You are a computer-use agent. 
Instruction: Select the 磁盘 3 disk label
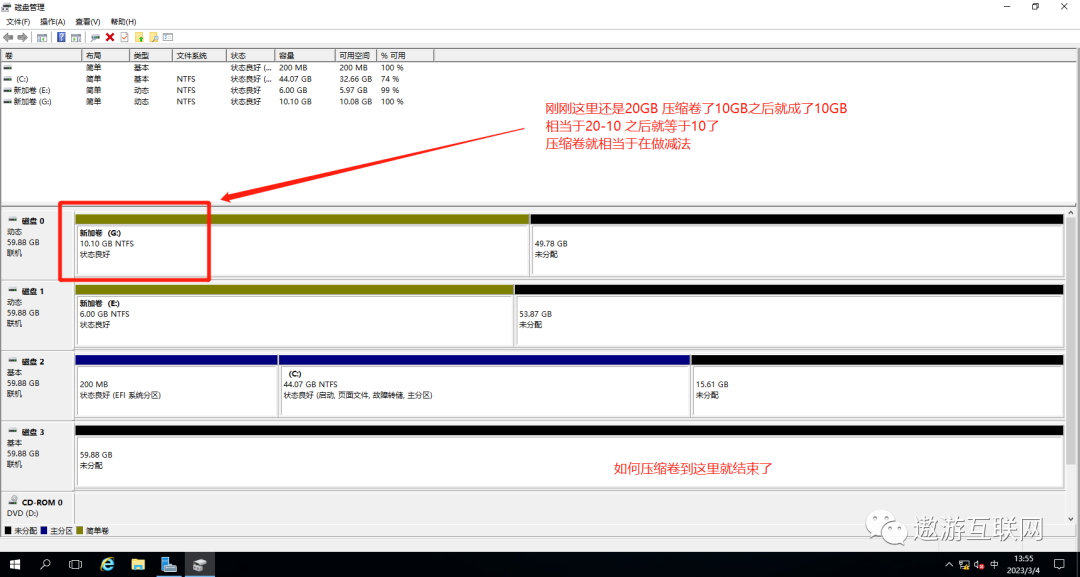pos(37,454)
